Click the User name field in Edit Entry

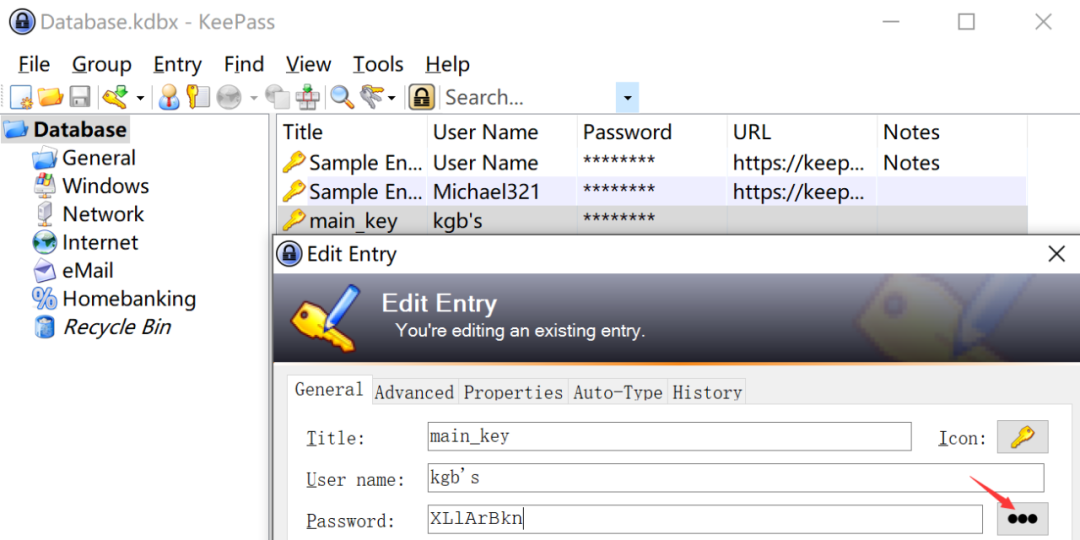[x=736, y=478]
